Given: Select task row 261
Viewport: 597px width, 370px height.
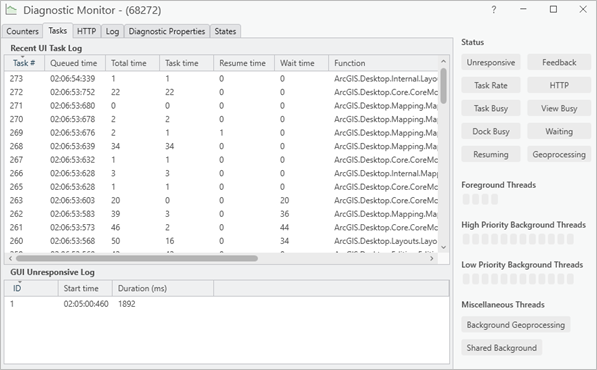Looking at the screenshot, I should click(221, 227).
